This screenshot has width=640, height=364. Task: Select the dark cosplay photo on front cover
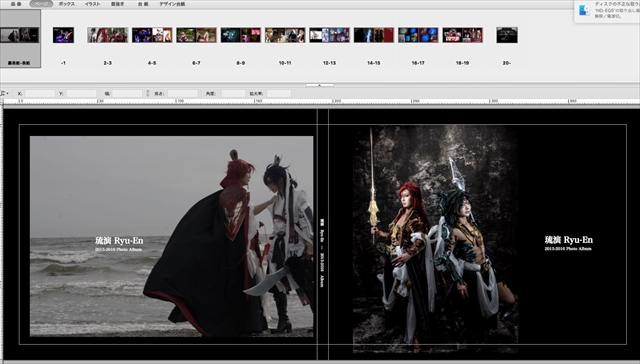tap(435, 239)
